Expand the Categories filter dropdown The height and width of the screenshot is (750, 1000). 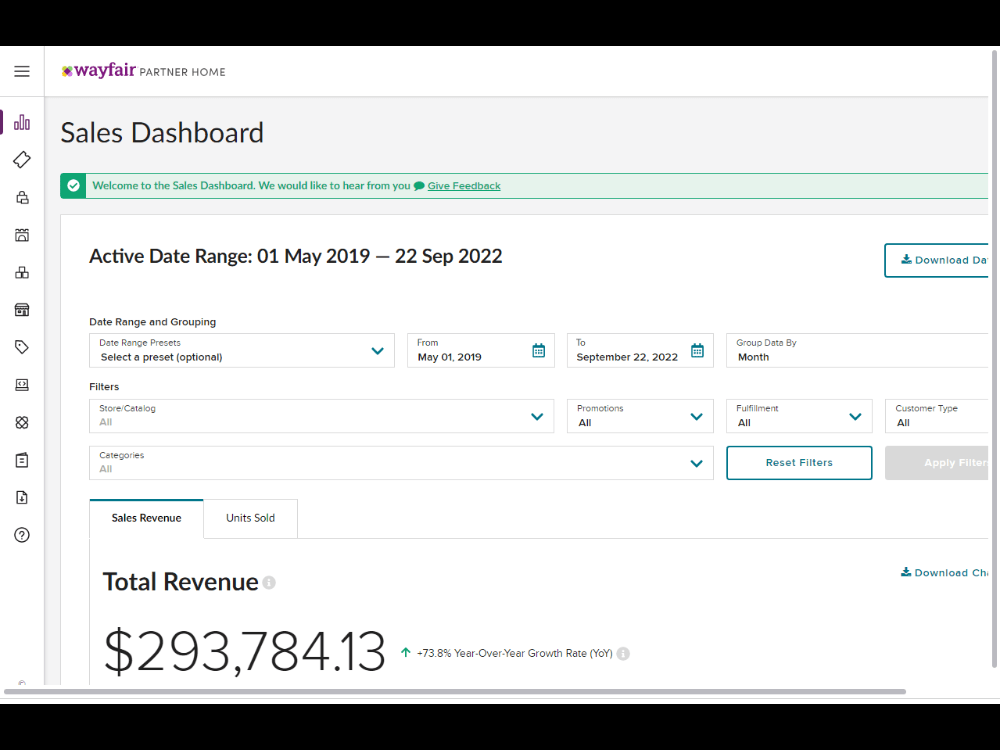tap(401, 462)
